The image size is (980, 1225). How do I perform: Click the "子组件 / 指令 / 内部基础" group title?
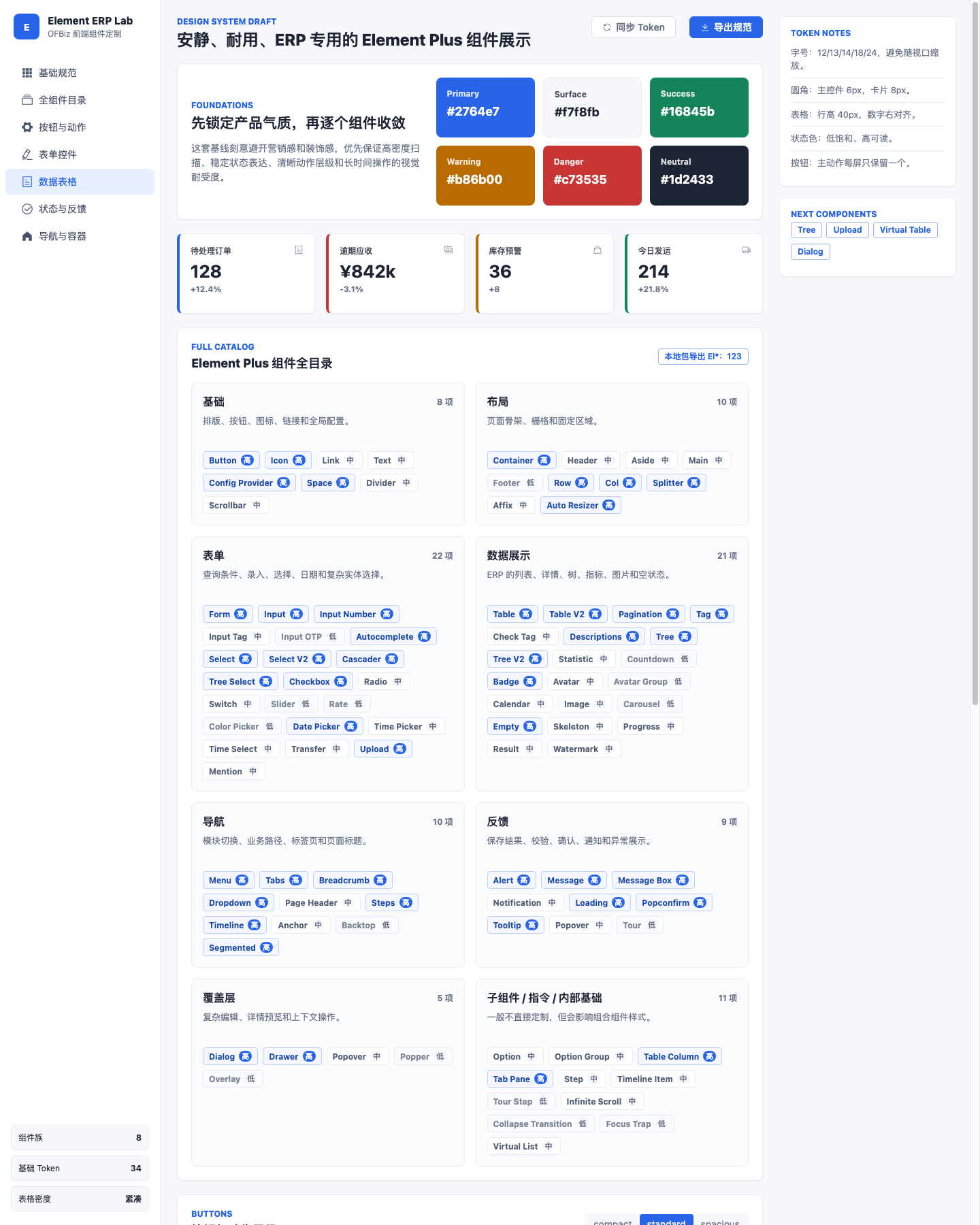click(544, 998)
